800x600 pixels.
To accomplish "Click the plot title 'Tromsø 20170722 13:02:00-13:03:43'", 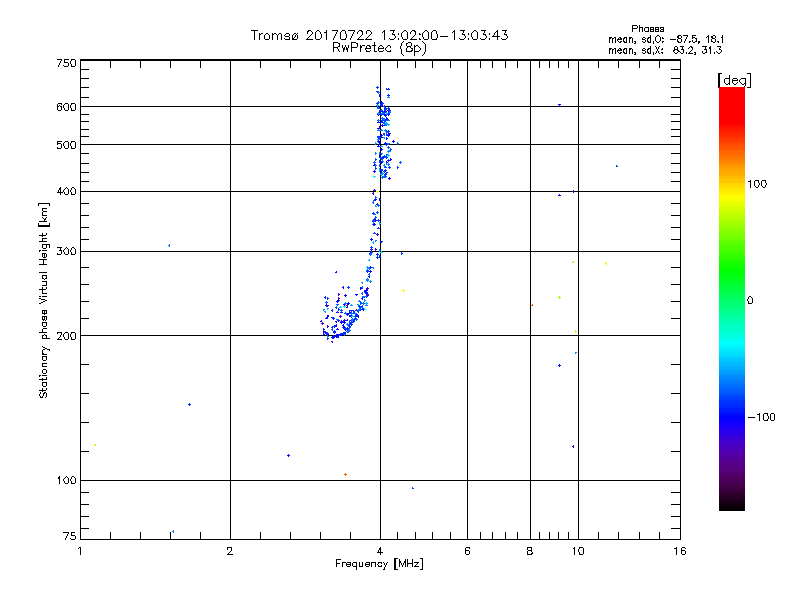I will (379, 35).
